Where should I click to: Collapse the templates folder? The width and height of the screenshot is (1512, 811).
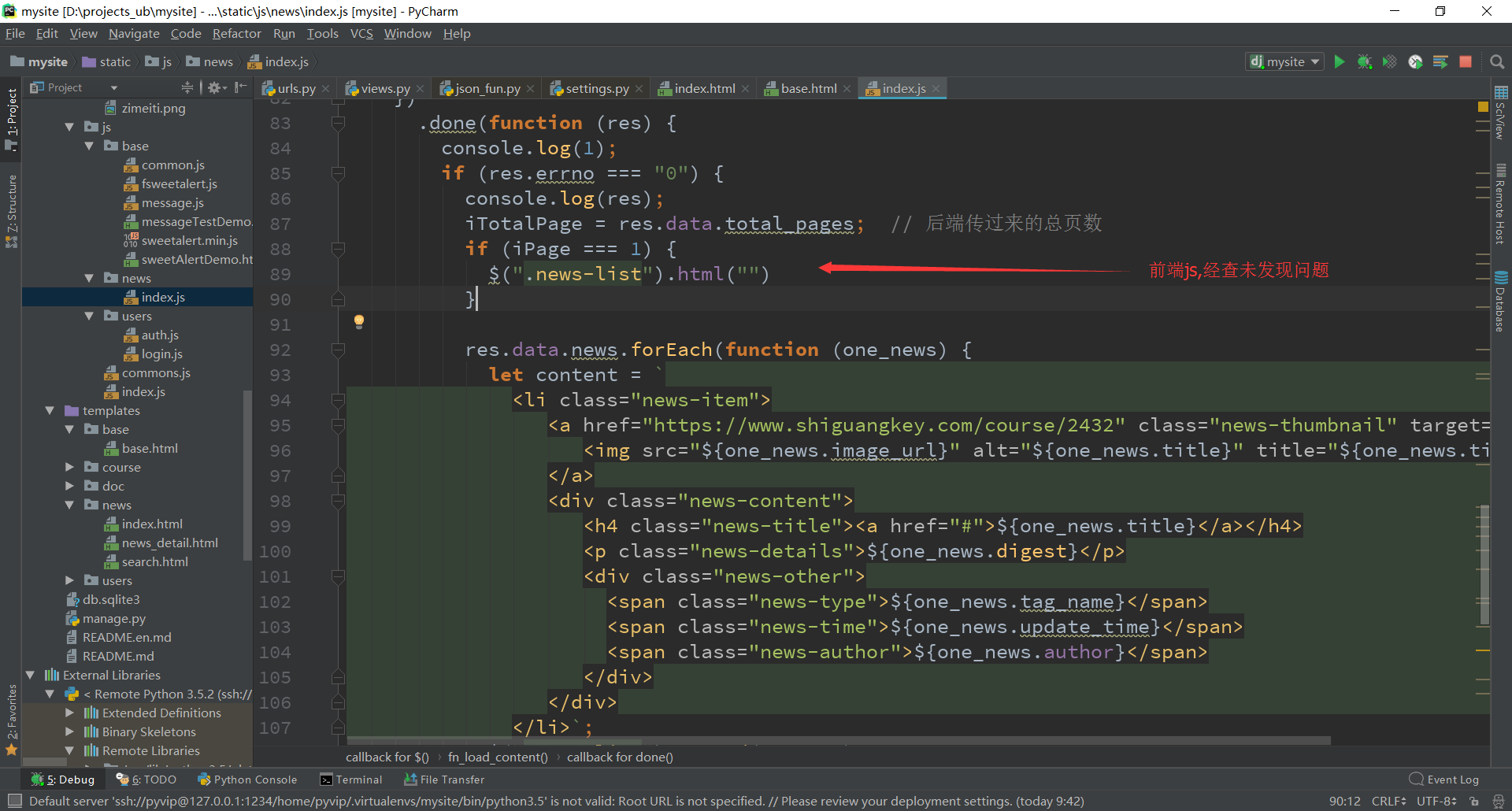(x=50, y=410)
